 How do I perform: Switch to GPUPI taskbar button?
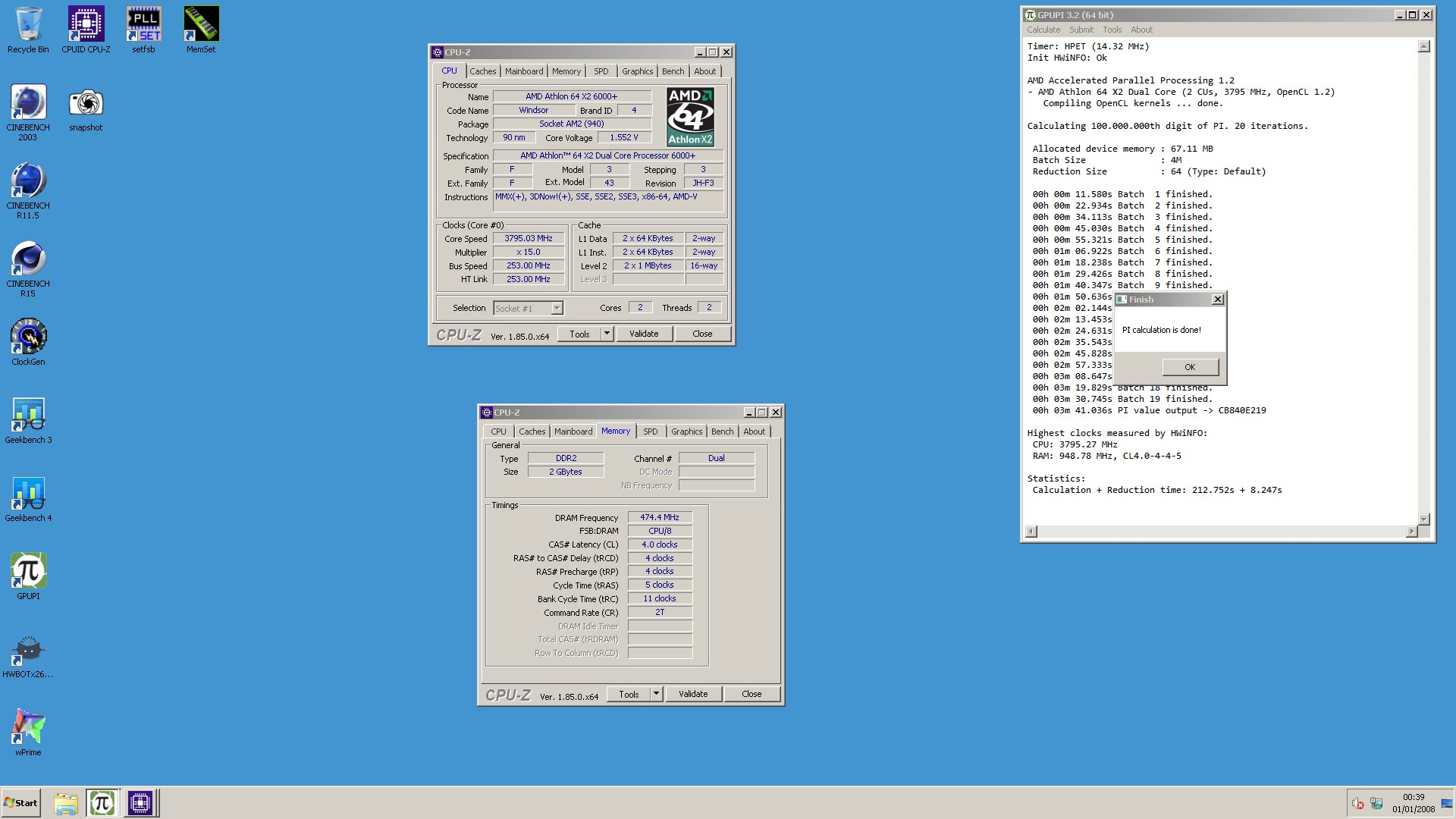[102, 802]
